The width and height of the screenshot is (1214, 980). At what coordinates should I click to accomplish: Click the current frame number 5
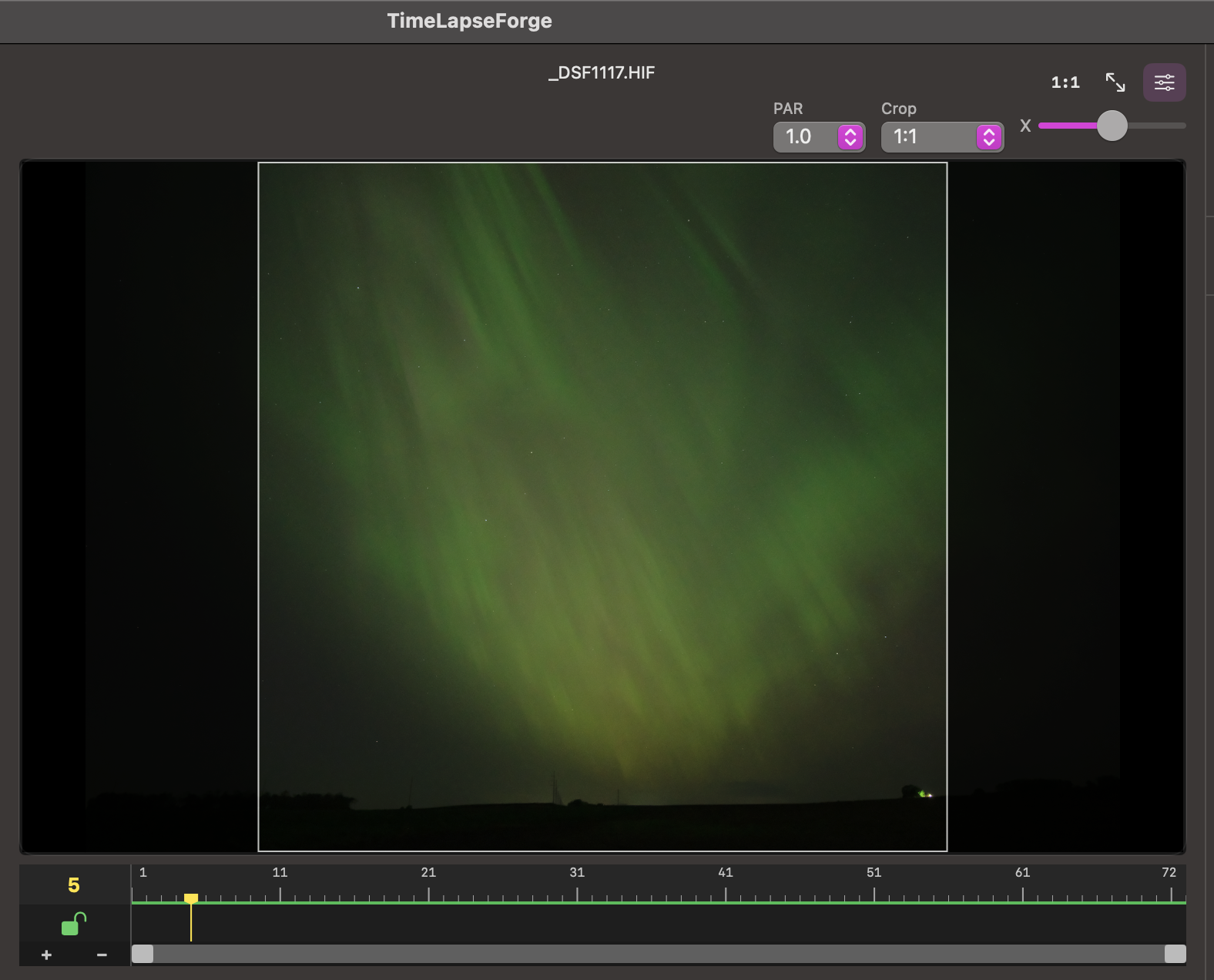pos(74,885)
